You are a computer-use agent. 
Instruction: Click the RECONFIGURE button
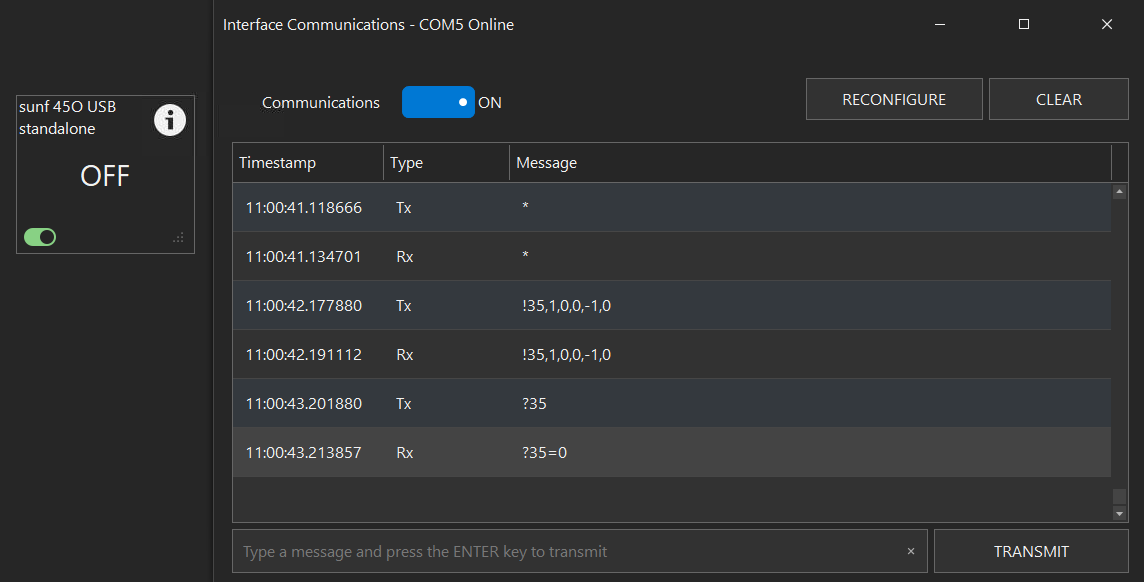[894, 99]
